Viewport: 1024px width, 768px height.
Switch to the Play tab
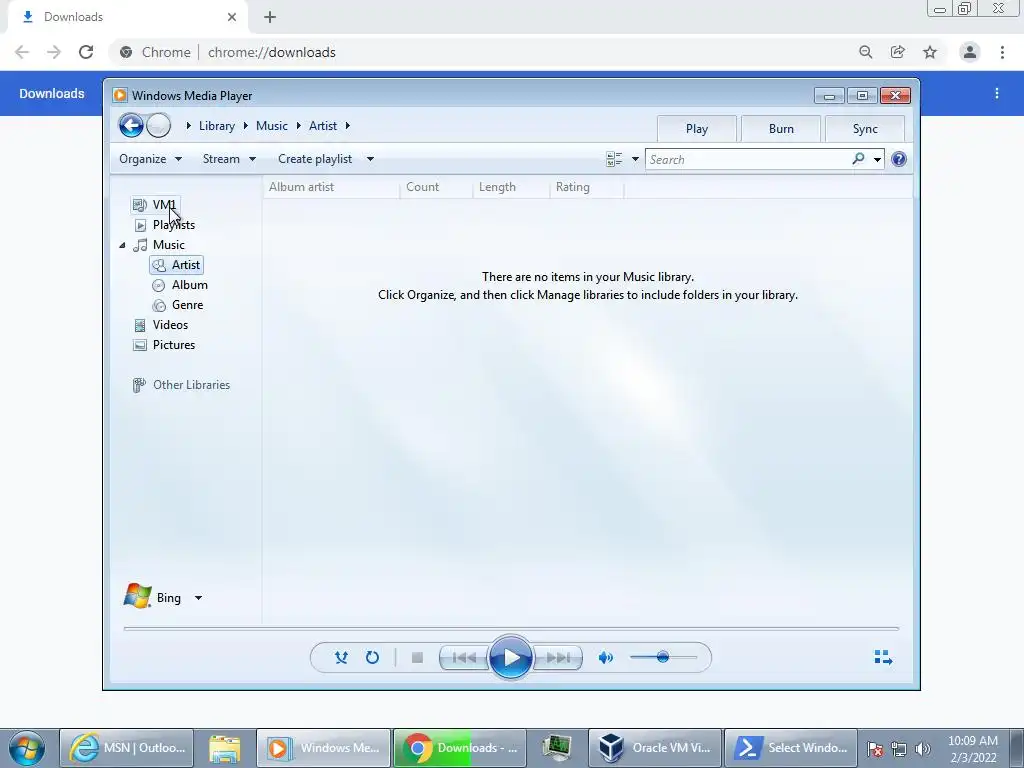[697, 129]
